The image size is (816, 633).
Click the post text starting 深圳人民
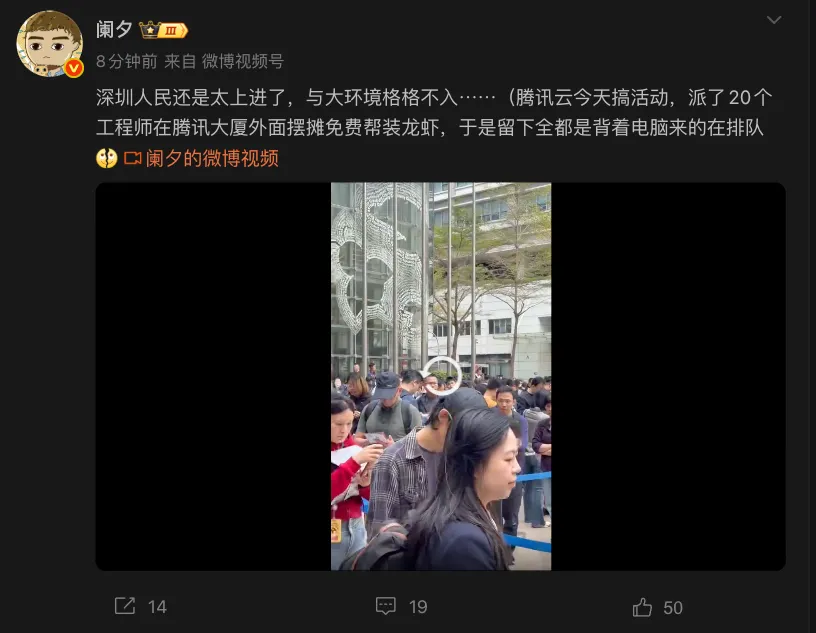tap(434, 112)
